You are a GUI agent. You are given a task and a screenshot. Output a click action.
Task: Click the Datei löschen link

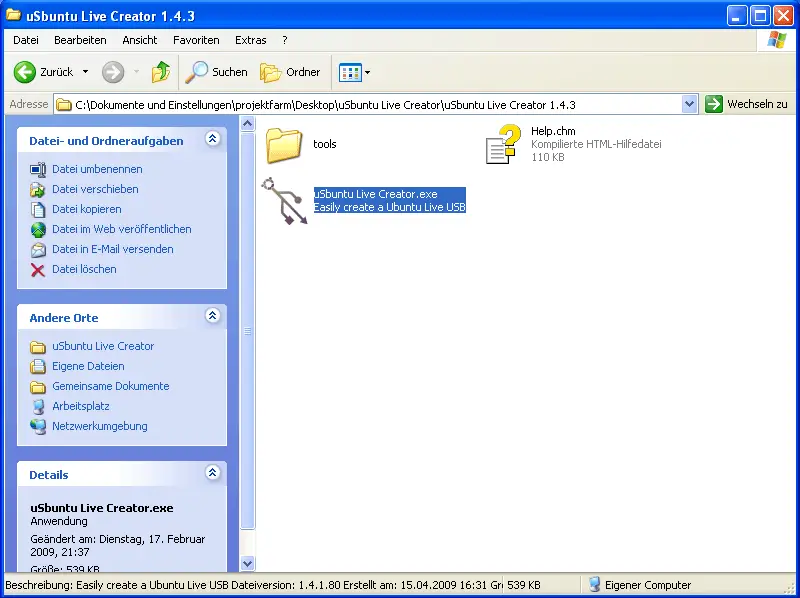click(x=84, y=269)
